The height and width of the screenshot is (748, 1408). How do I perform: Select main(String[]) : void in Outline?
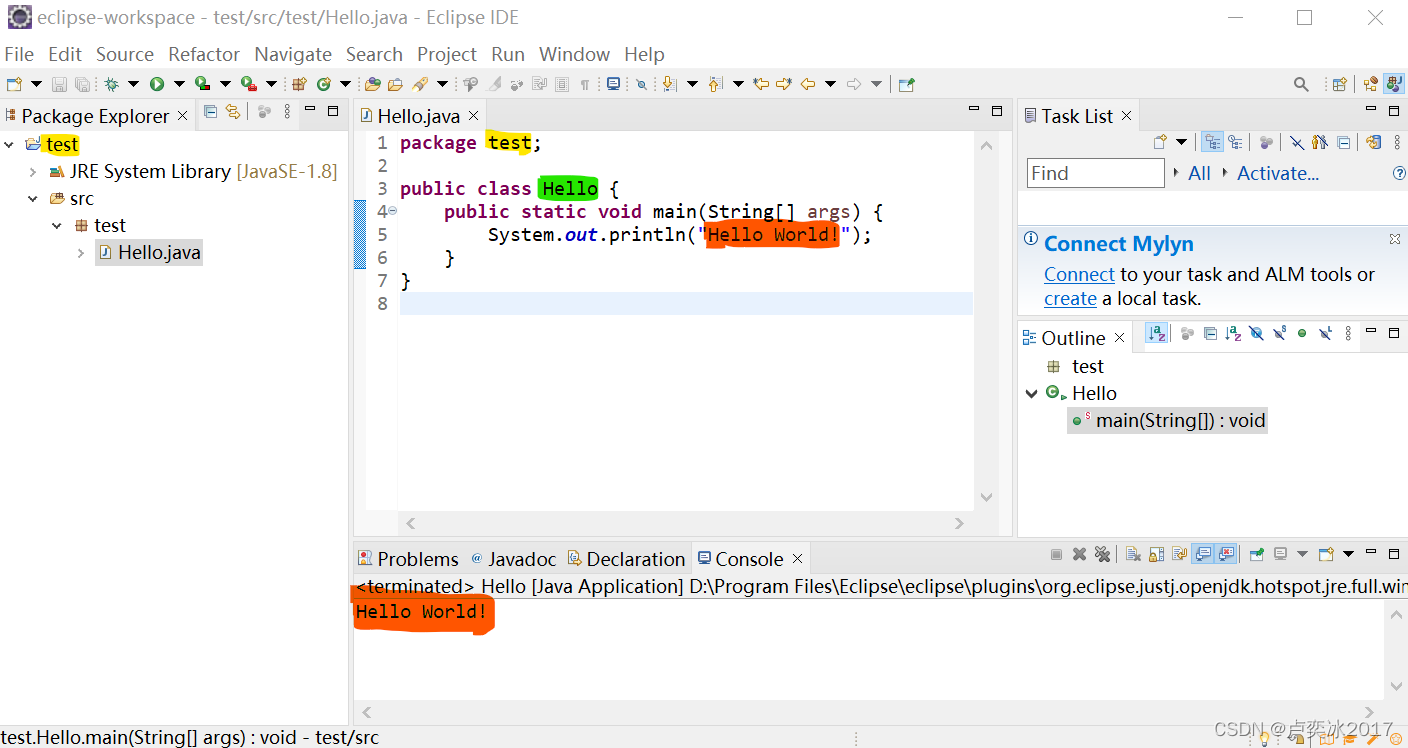click(1167, 421)
